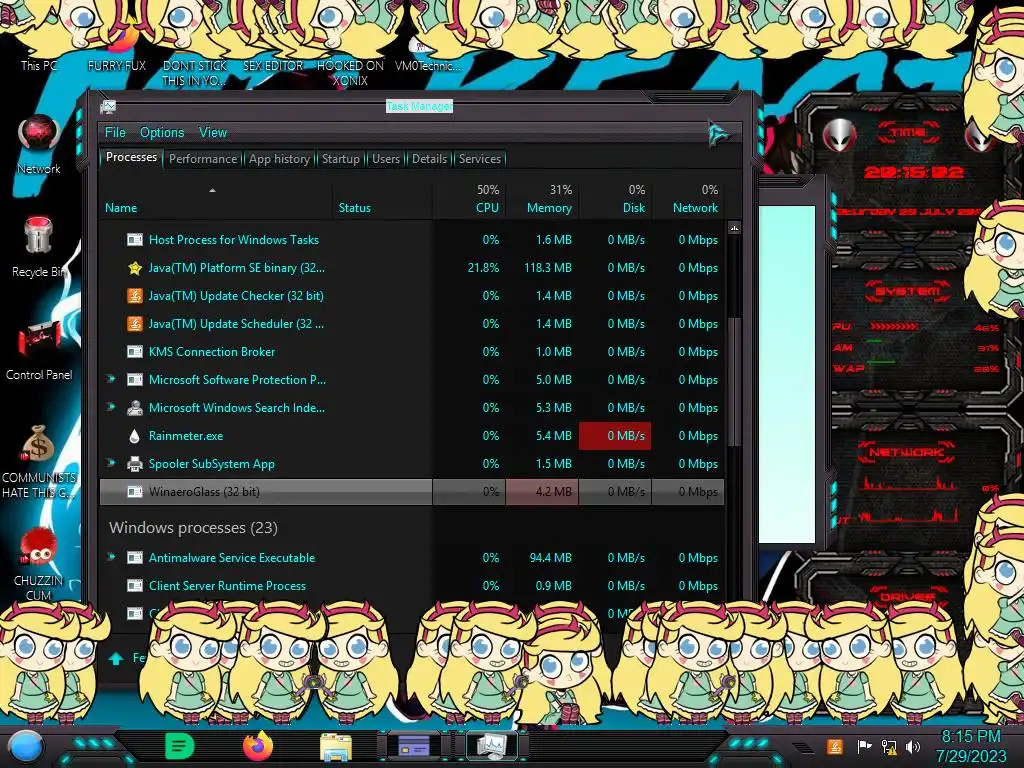Viewport: 1024px width, 768px height.
Task: Click the Spooler SubSystem printer icon
Action: (135, 464)
